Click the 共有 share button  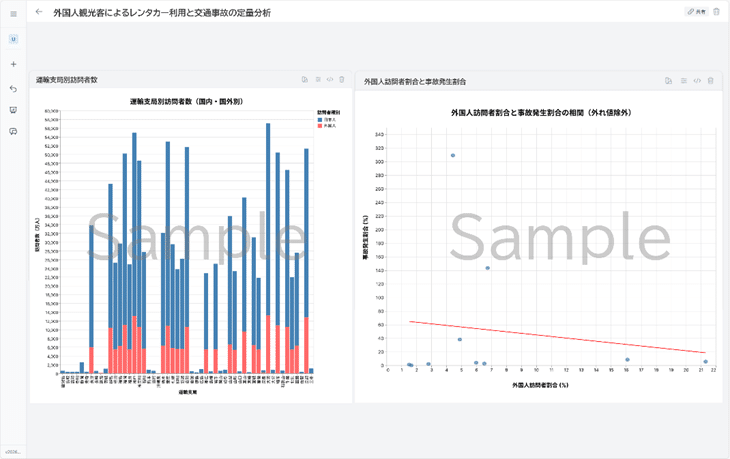point(696,12)
